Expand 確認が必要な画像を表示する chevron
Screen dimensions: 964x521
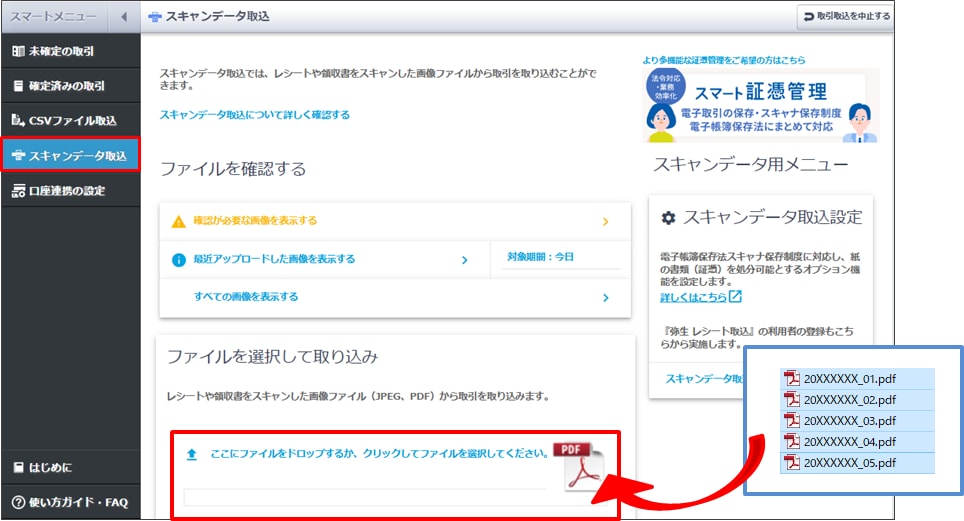coord(605,222)
